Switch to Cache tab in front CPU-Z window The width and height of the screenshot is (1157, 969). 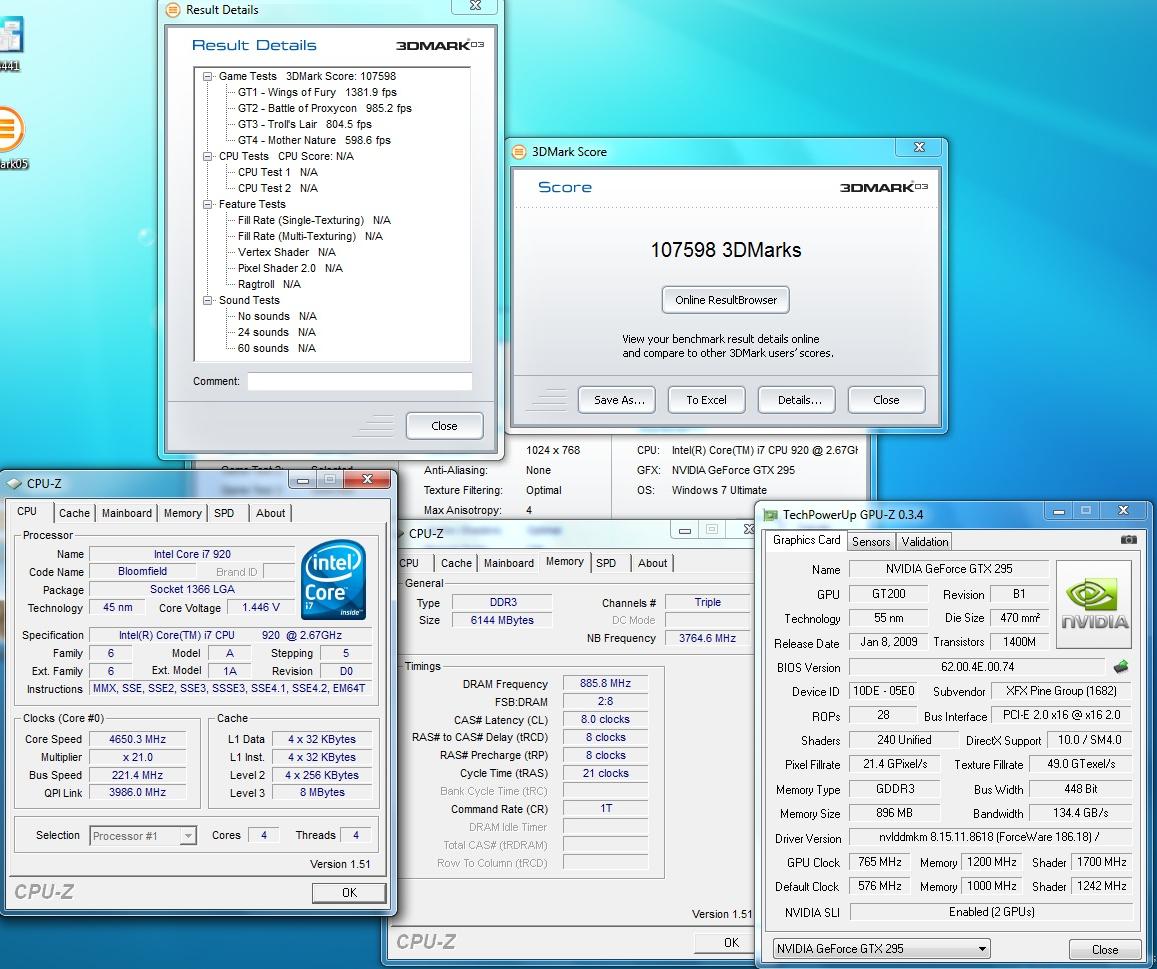[74, 513]
